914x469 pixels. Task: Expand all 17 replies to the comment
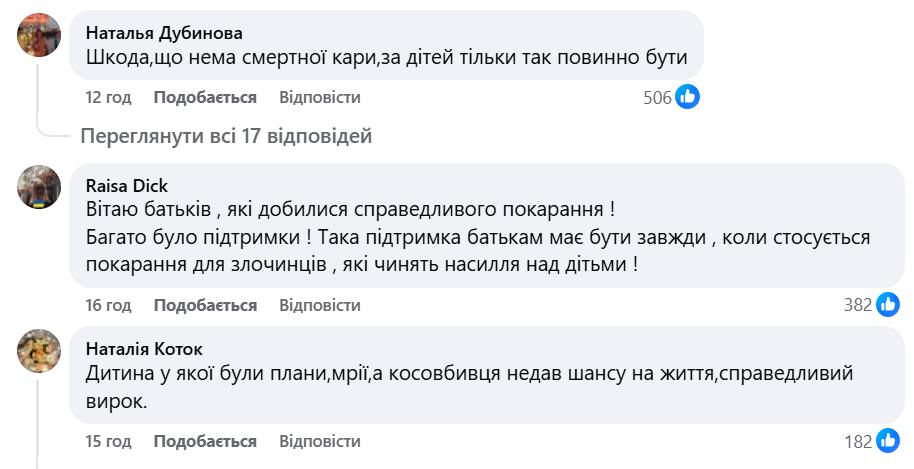[226, 136]
